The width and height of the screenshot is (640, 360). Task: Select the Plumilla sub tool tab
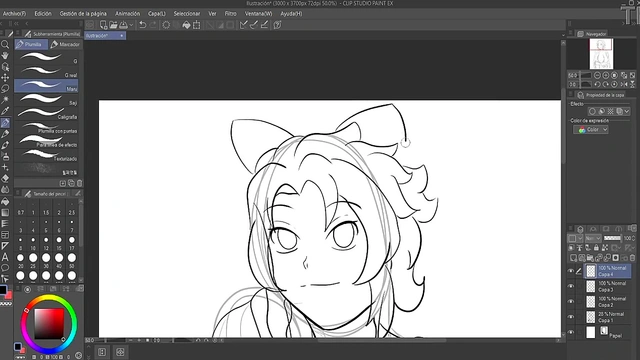point(31,44)
